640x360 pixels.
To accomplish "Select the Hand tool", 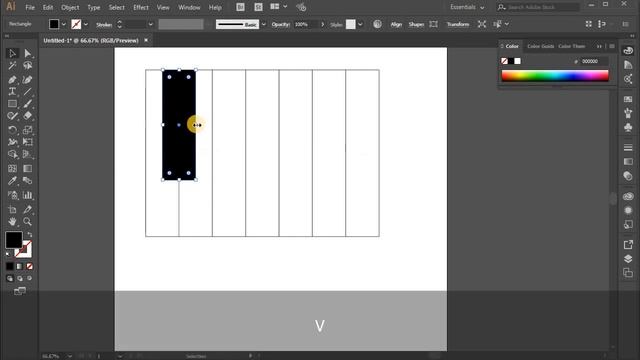I will coord(12,222).
